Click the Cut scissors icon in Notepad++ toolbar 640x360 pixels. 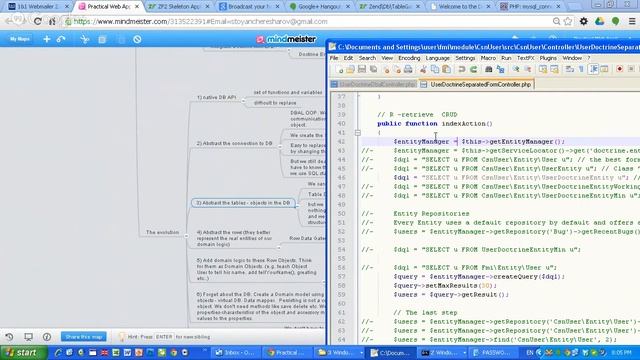(423, 70)
